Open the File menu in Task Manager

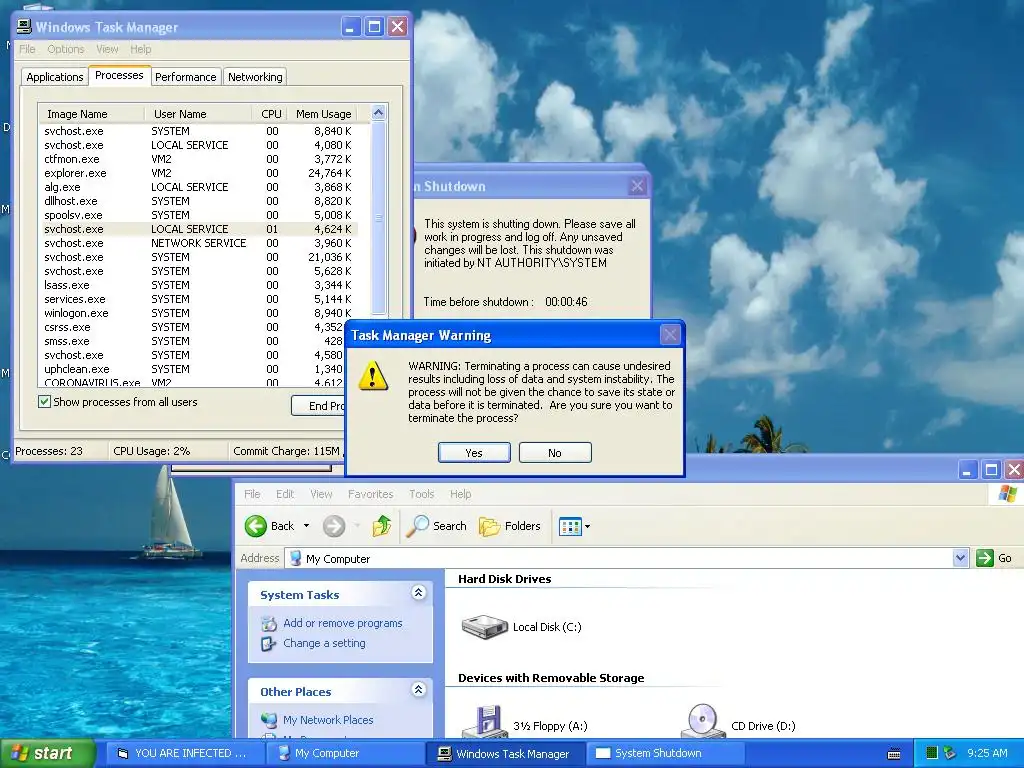27,49
